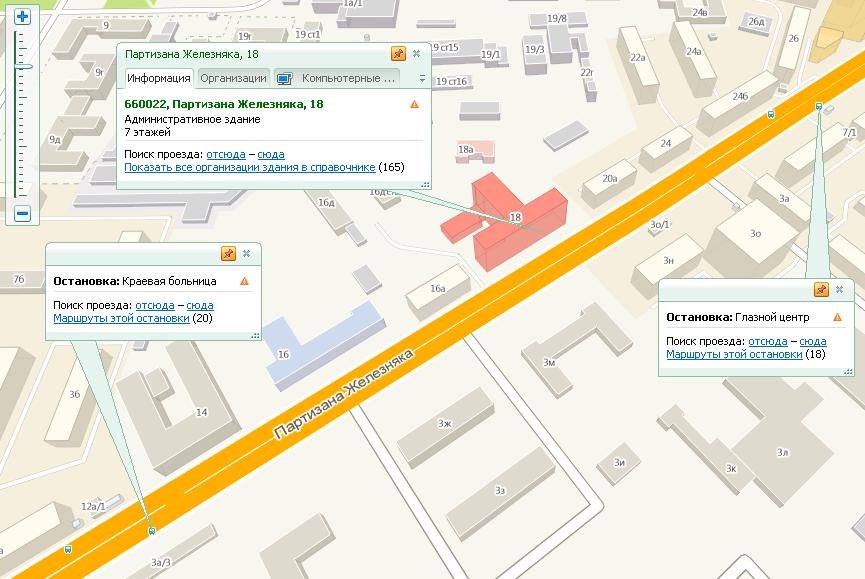Image resolution: width=865 pixels, height=579 pixels.
Task: Open link showing all building organizations
Action: 249,167
